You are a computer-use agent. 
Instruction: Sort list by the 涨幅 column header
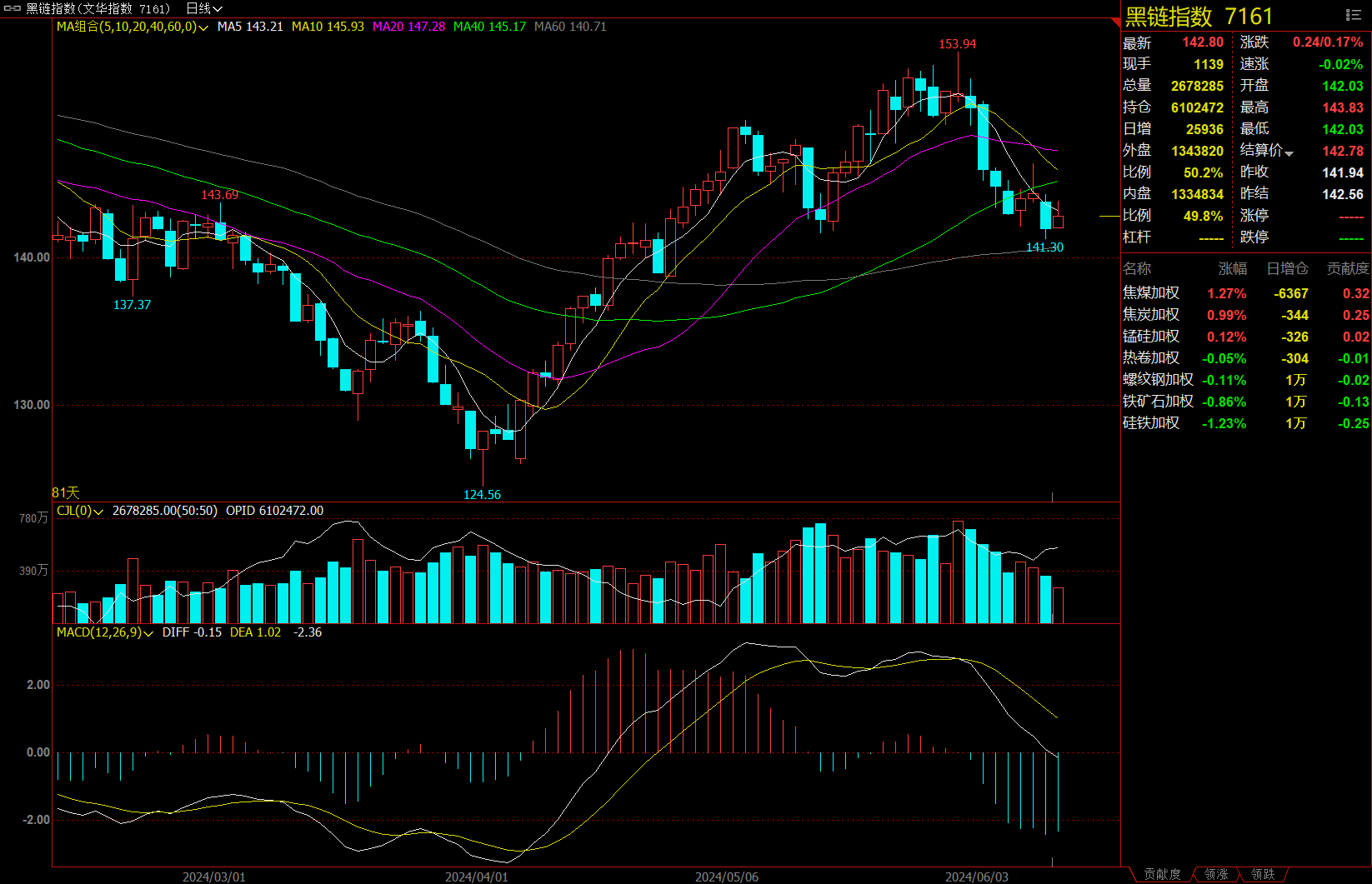1232,268
